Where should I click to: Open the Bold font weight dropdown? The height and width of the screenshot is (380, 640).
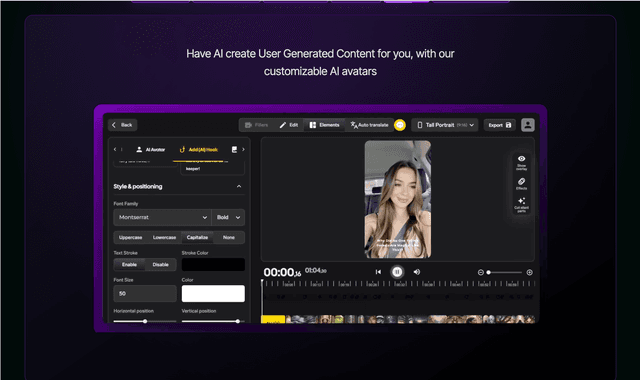[228, 217]
